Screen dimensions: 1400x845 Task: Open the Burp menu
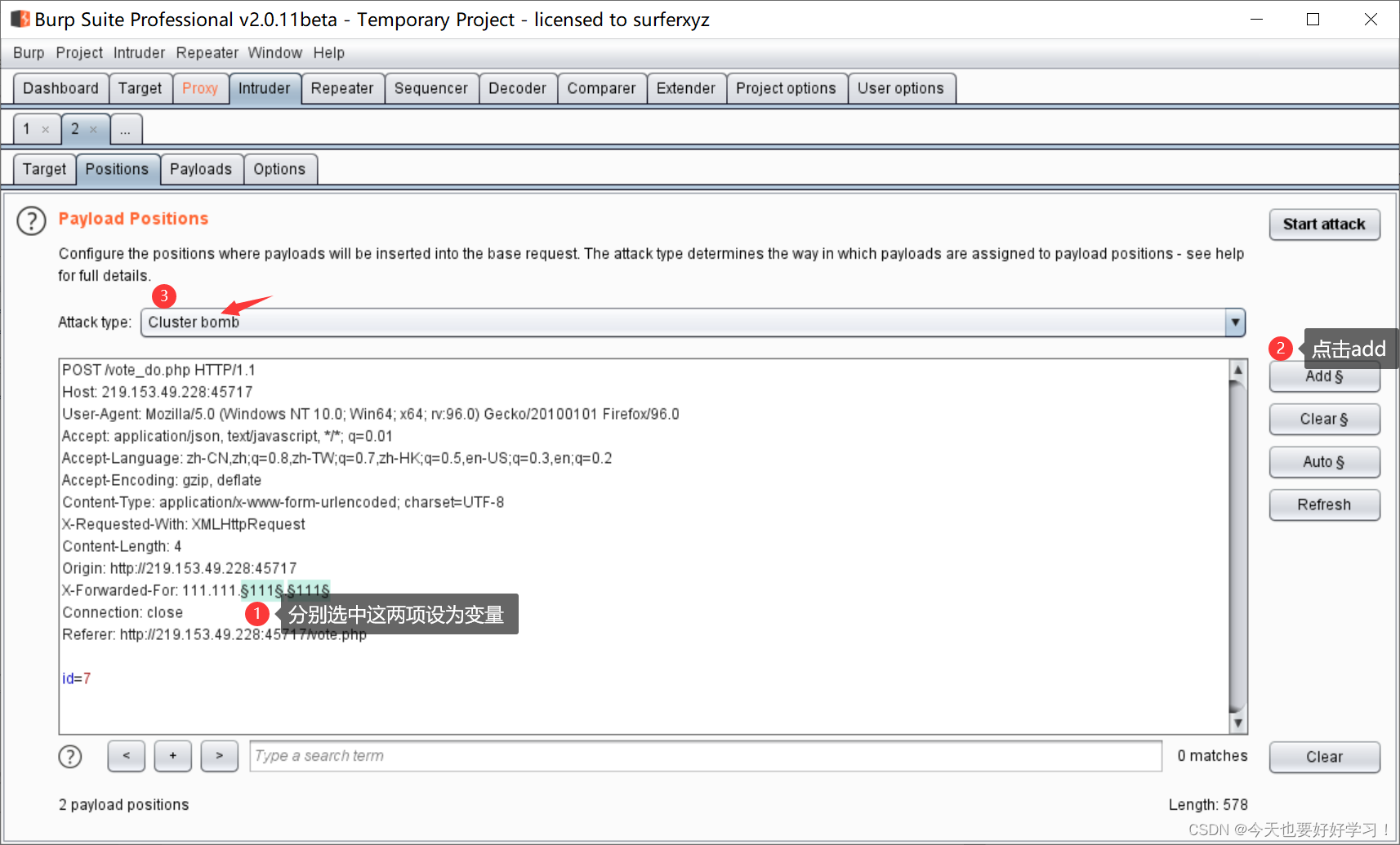(x=29, y=53)
